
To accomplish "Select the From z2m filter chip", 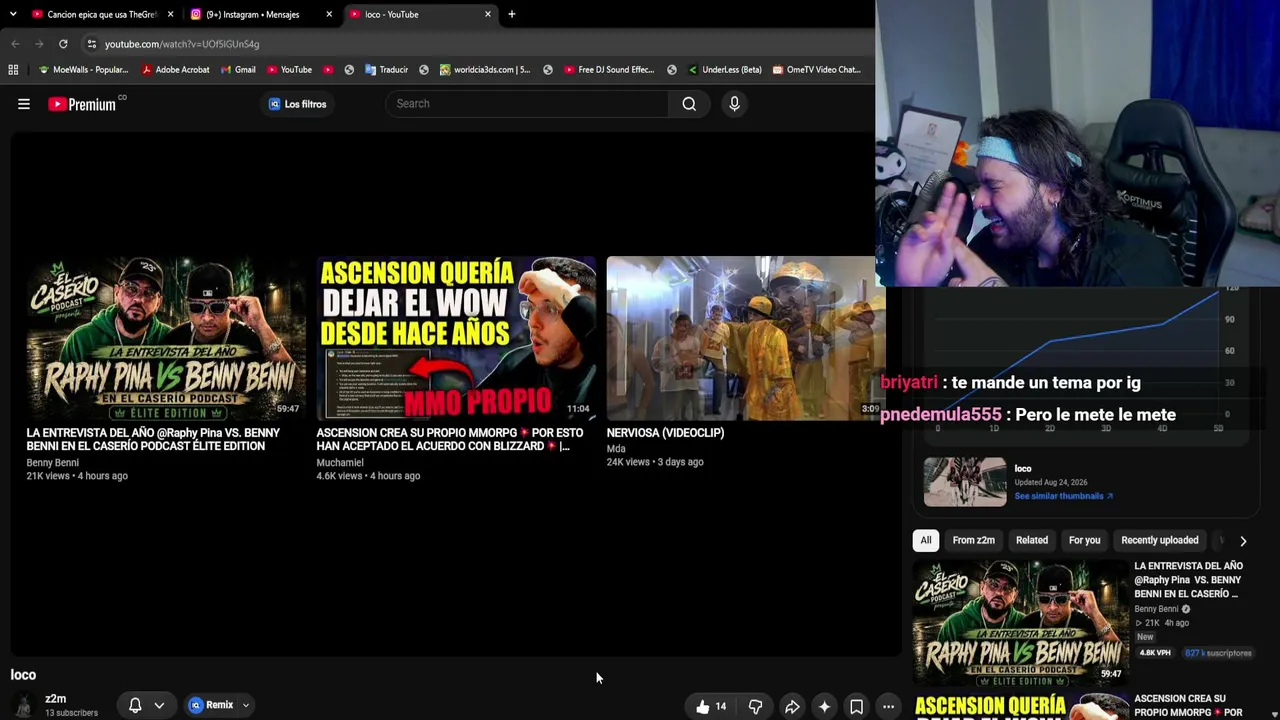I will (x=974, y=541).
